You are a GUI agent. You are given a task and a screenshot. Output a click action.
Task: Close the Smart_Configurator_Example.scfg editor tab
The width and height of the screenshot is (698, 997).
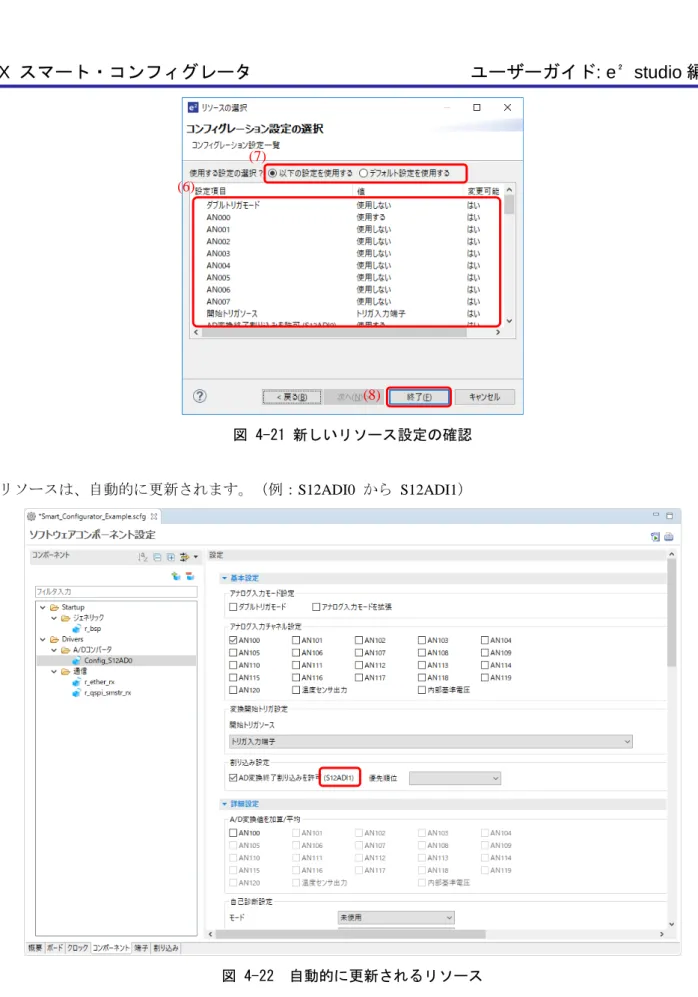click(154, 516)
